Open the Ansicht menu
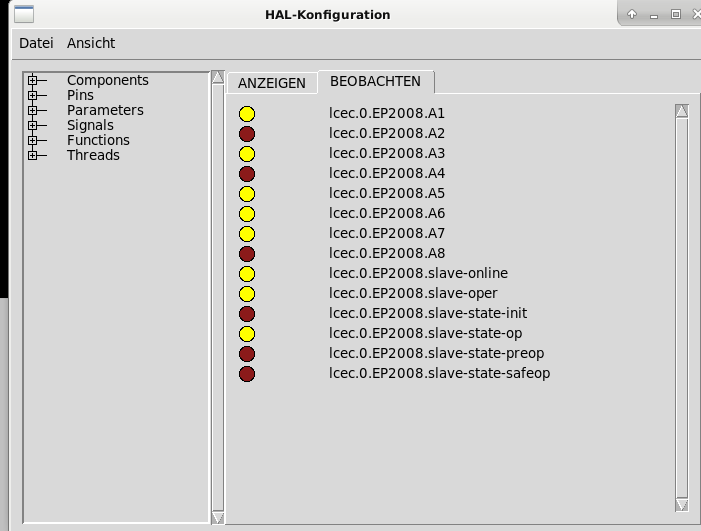This screenshot has height=531, width=701. pos(91,43)
